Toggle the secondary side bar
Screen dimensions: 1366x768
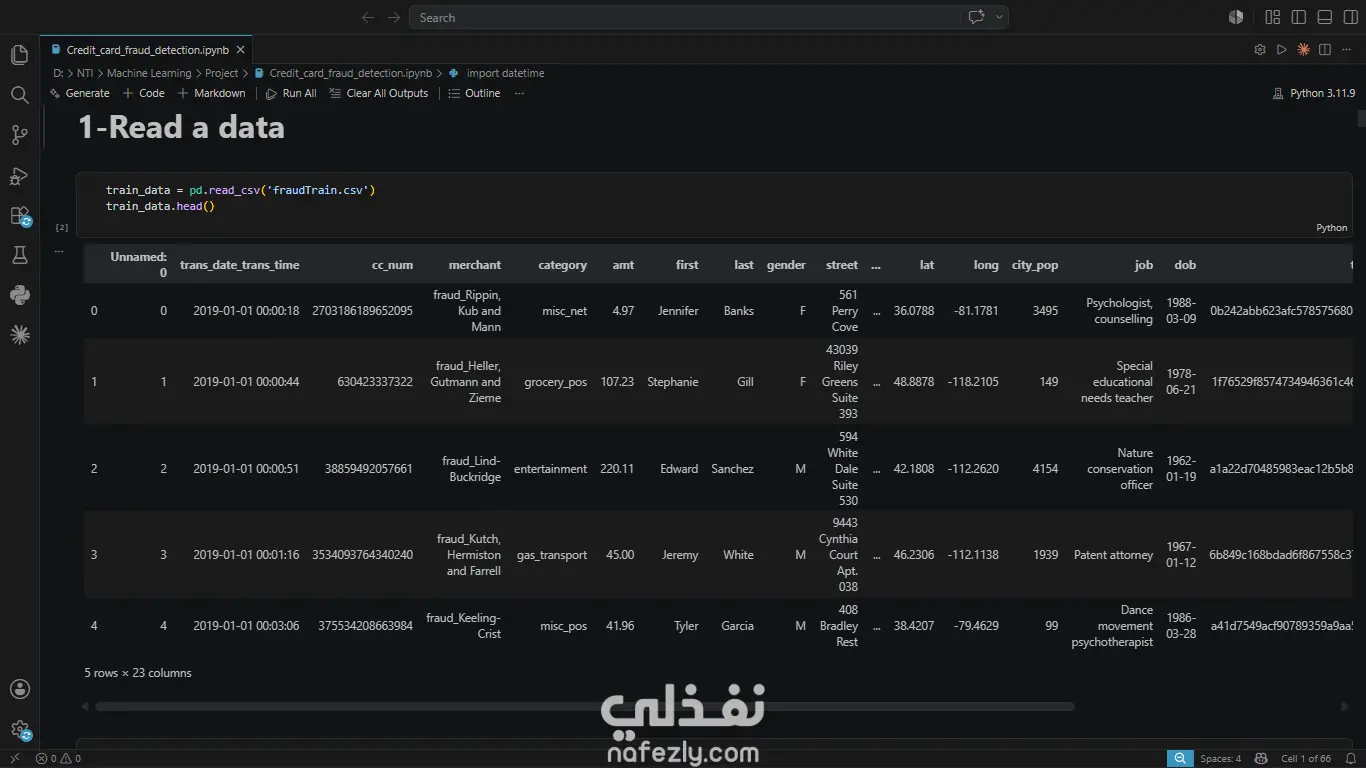point(1351,17)
